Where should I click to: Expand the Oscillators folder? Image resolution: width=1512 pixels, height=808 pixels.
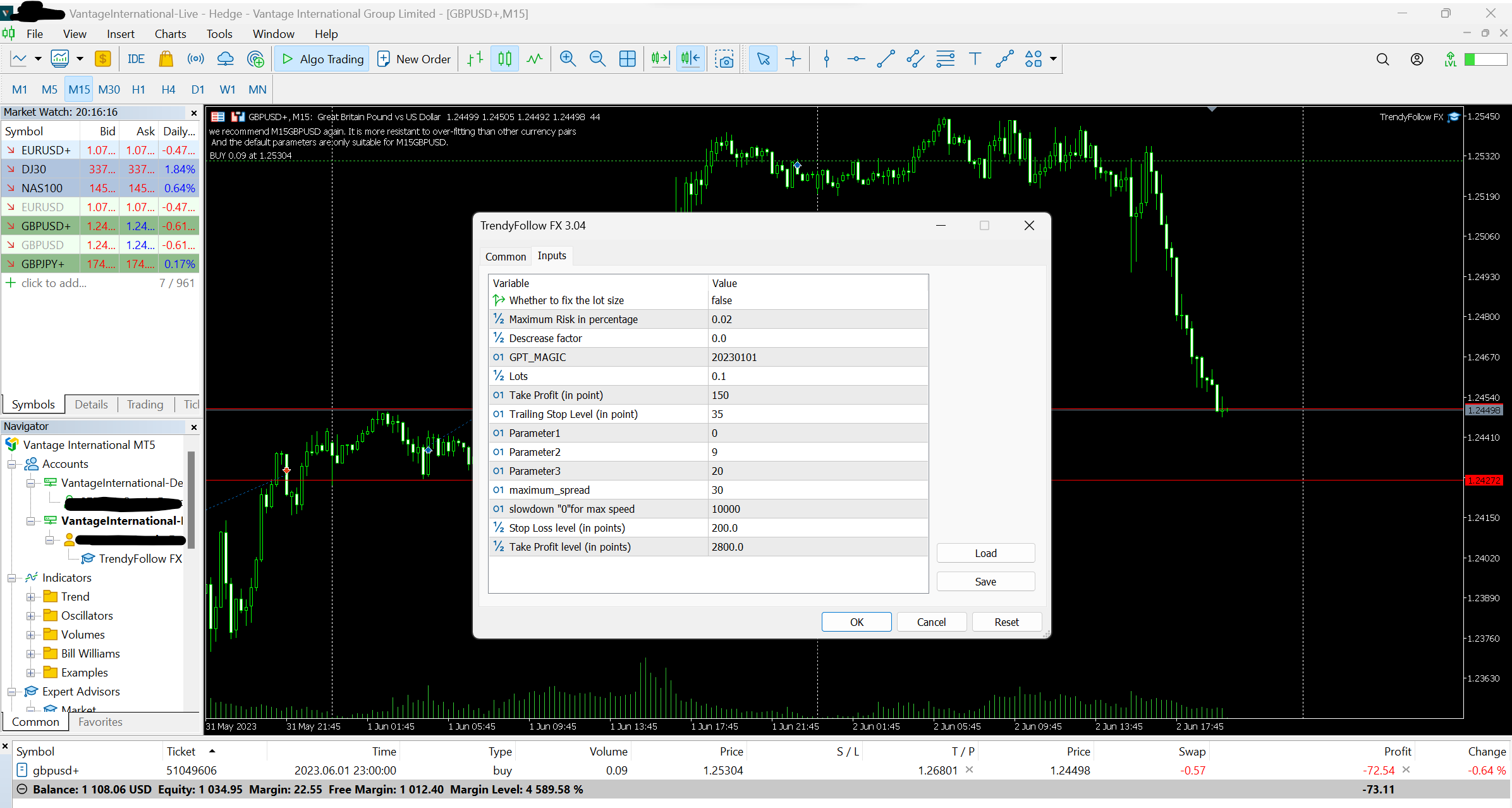click(x=30, y=616)
